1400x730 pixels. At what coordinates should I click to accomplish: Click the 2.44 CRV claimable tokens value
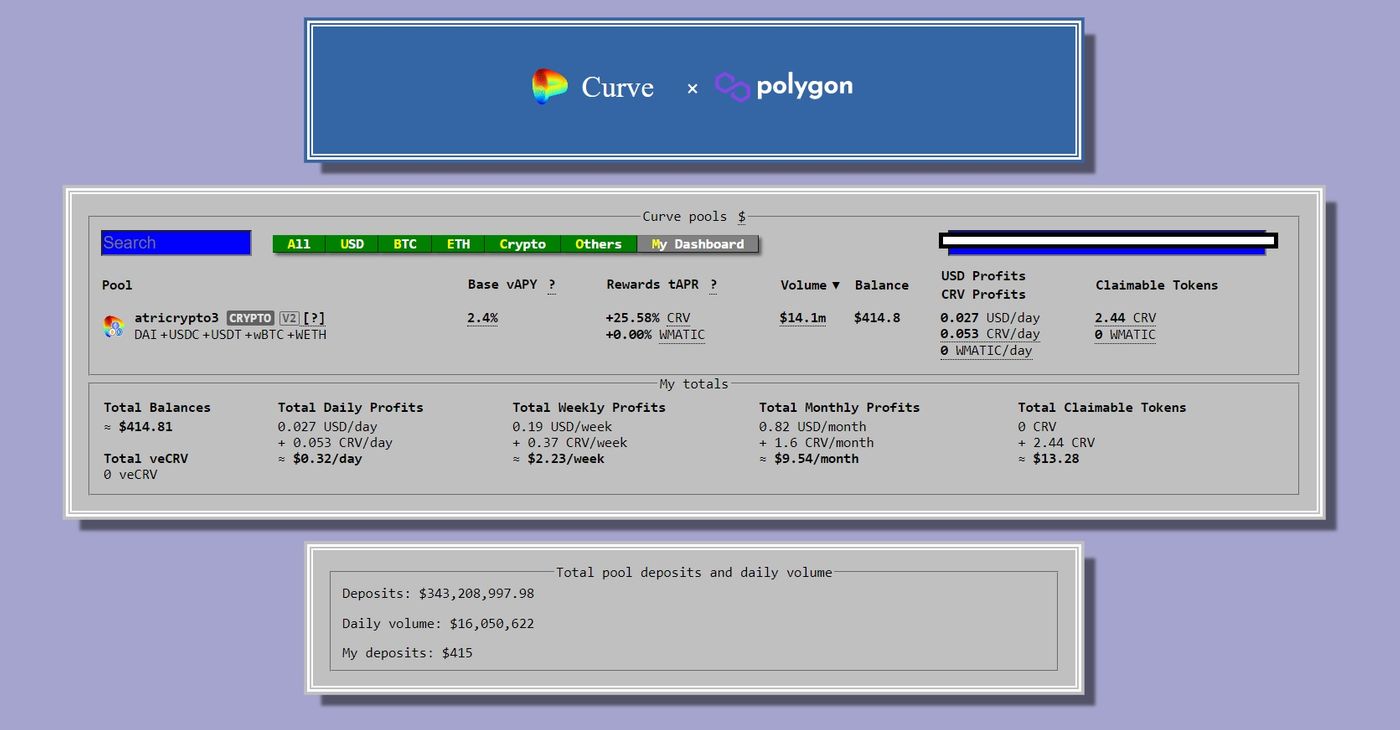[1125, 318]
